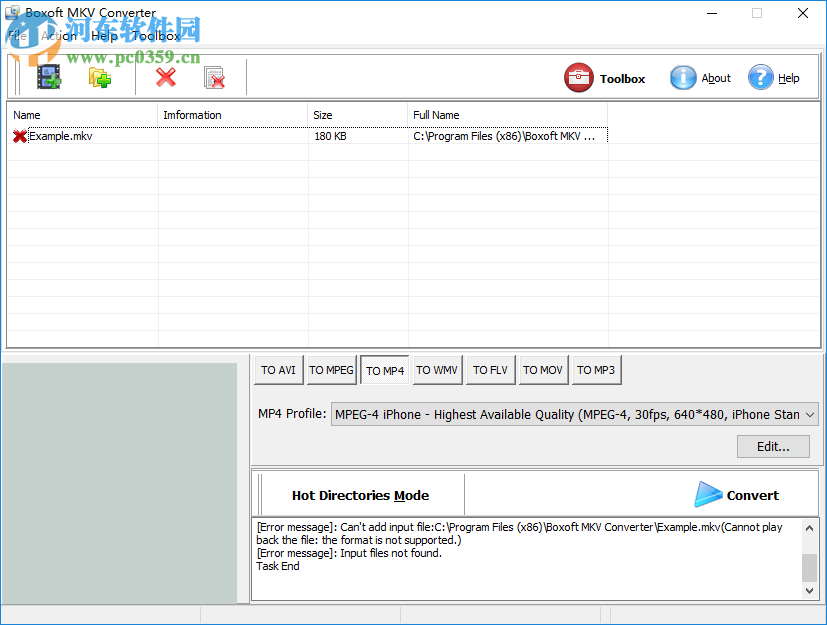The image size is (827, 625).
Task: Open the MP4 Profile dropdown
Action: point(806,414)
